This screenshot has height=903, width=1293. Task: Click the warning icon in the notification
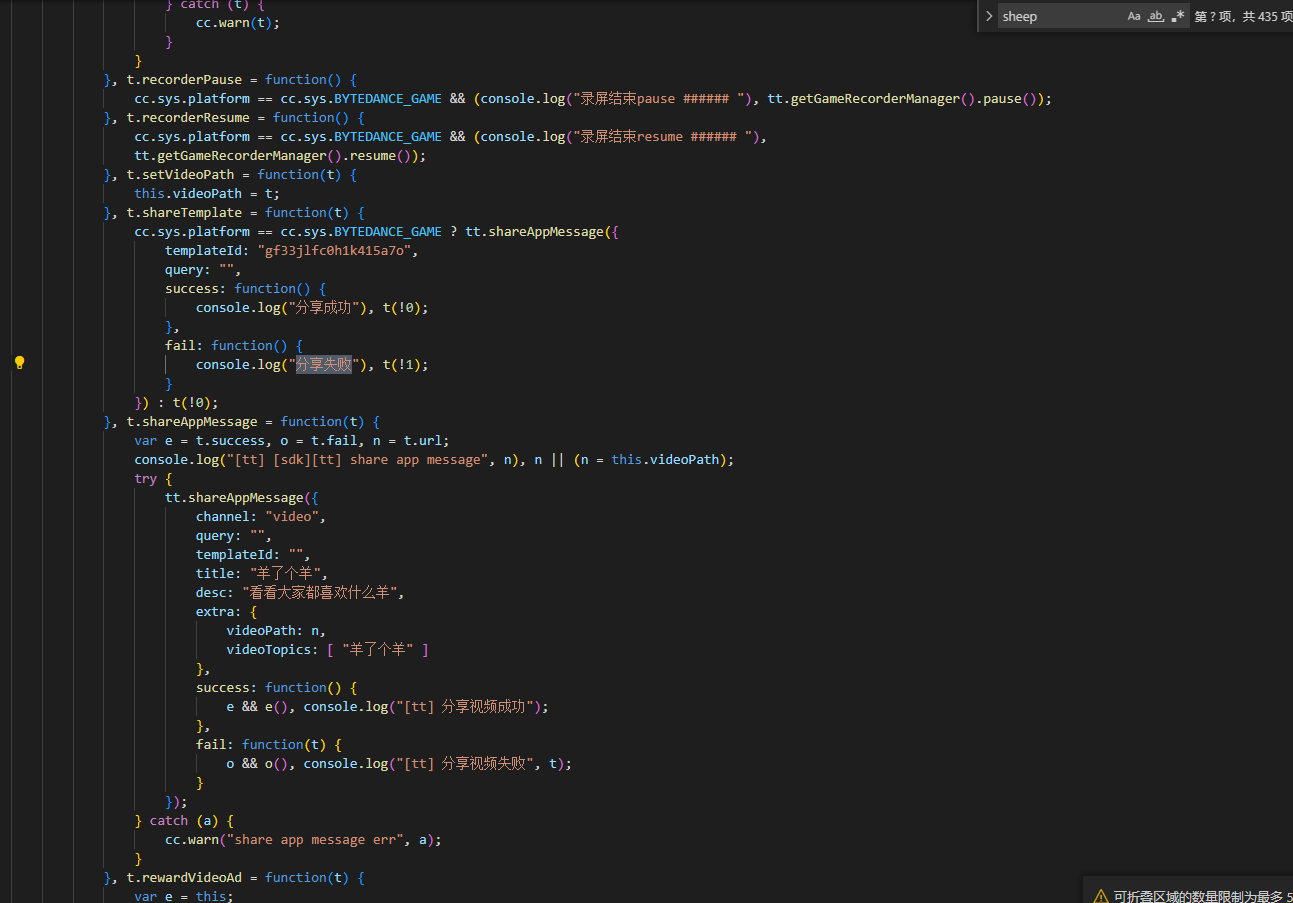[x=1101, y=896]
